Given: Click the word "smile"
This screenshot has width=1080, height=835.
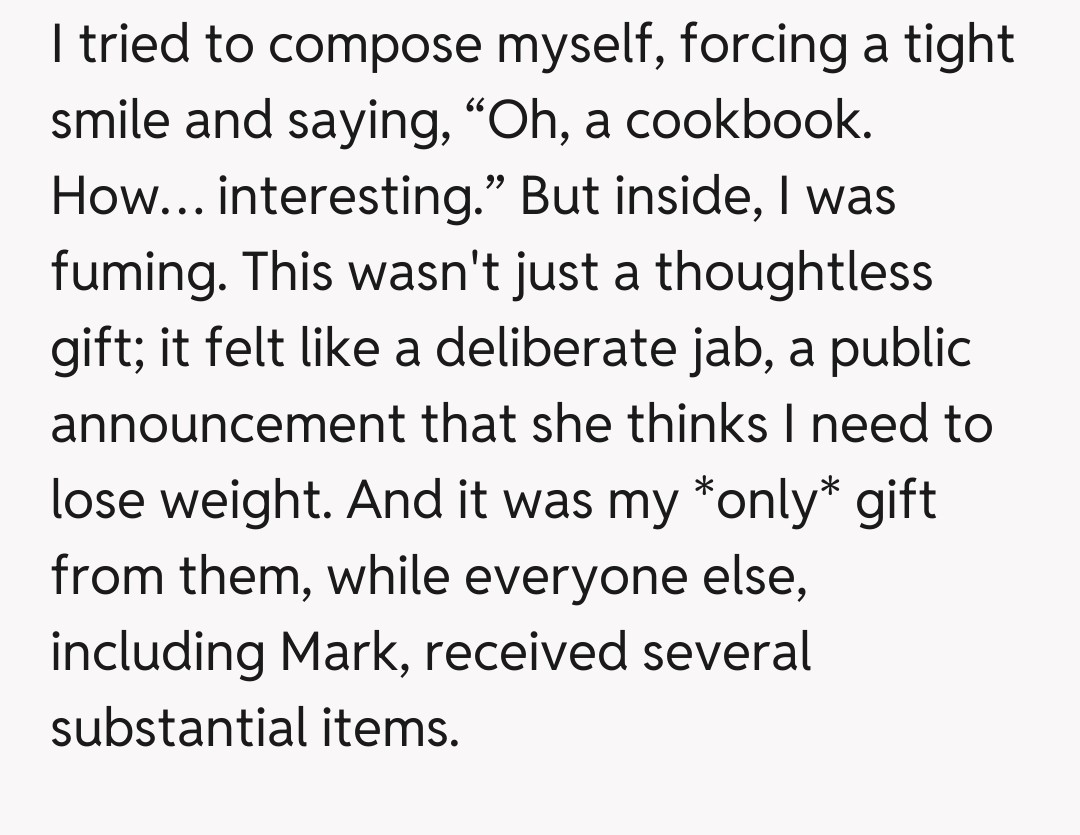Looking at the screenshot, I should (x=109, y=121).
